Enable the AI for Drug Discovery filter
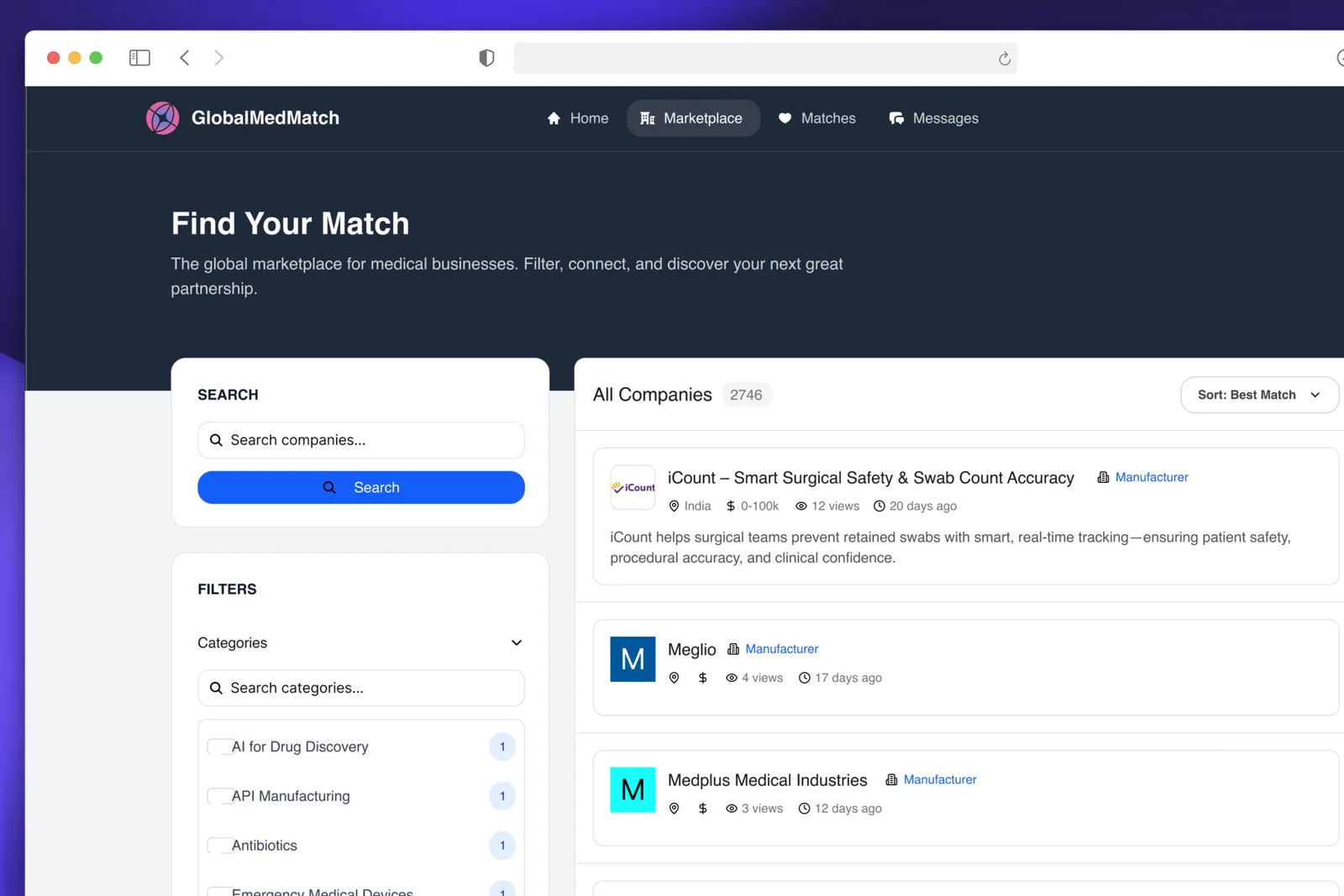The height and width of the screenshot is (896, 1344). coord(220,747)
